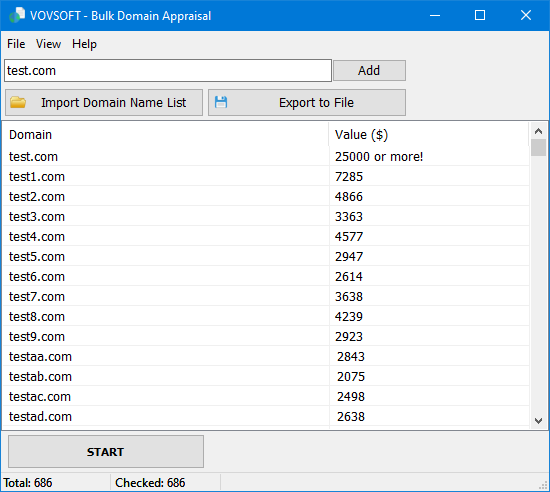The width and height of the screenshot is (550, 492).
Task: Select the testaa.com row
Action: pyautogui.click(x=266, y=356)
